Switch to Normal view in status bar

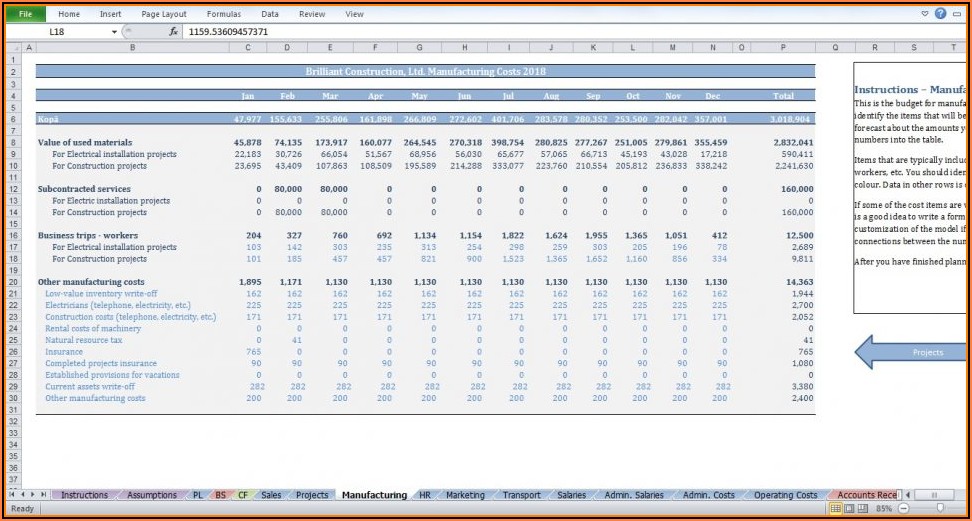(x=835, y=509)
